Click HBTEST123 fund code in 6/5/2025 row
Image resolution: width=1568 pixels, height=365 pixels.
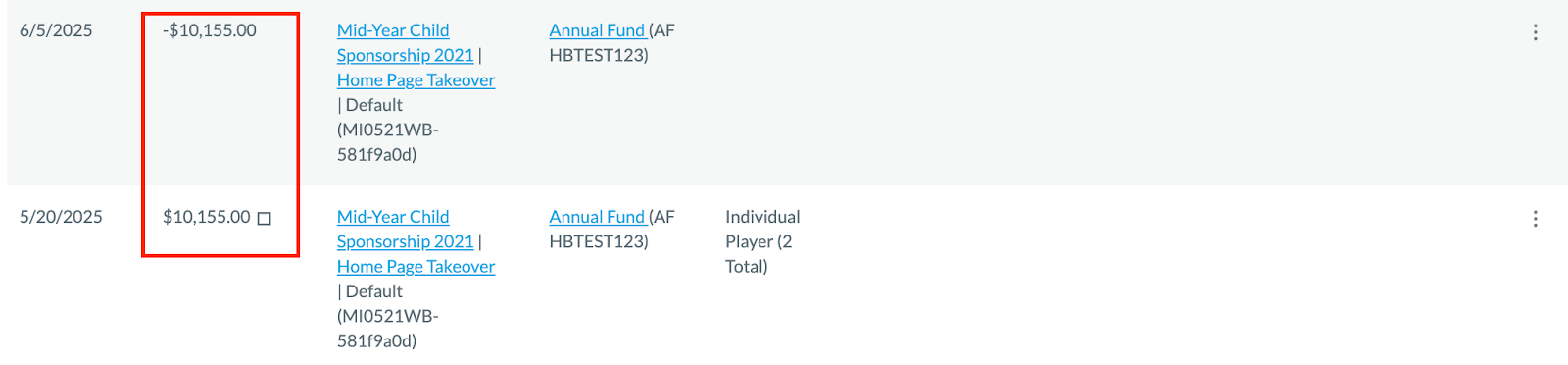tap(599, 55)
